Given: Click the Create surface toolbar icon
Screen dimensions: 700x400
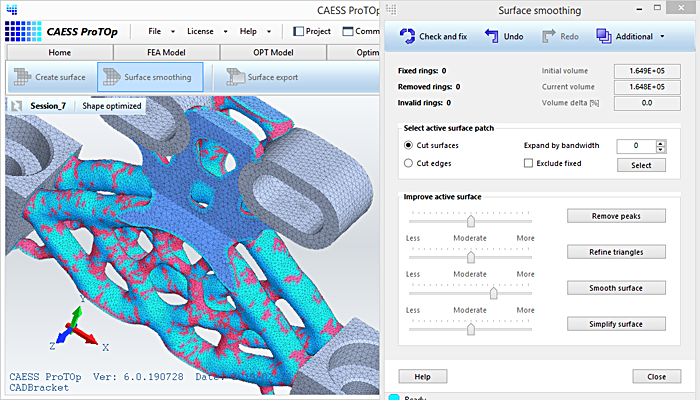Looking at the screenshot, I should click(22, 77).
